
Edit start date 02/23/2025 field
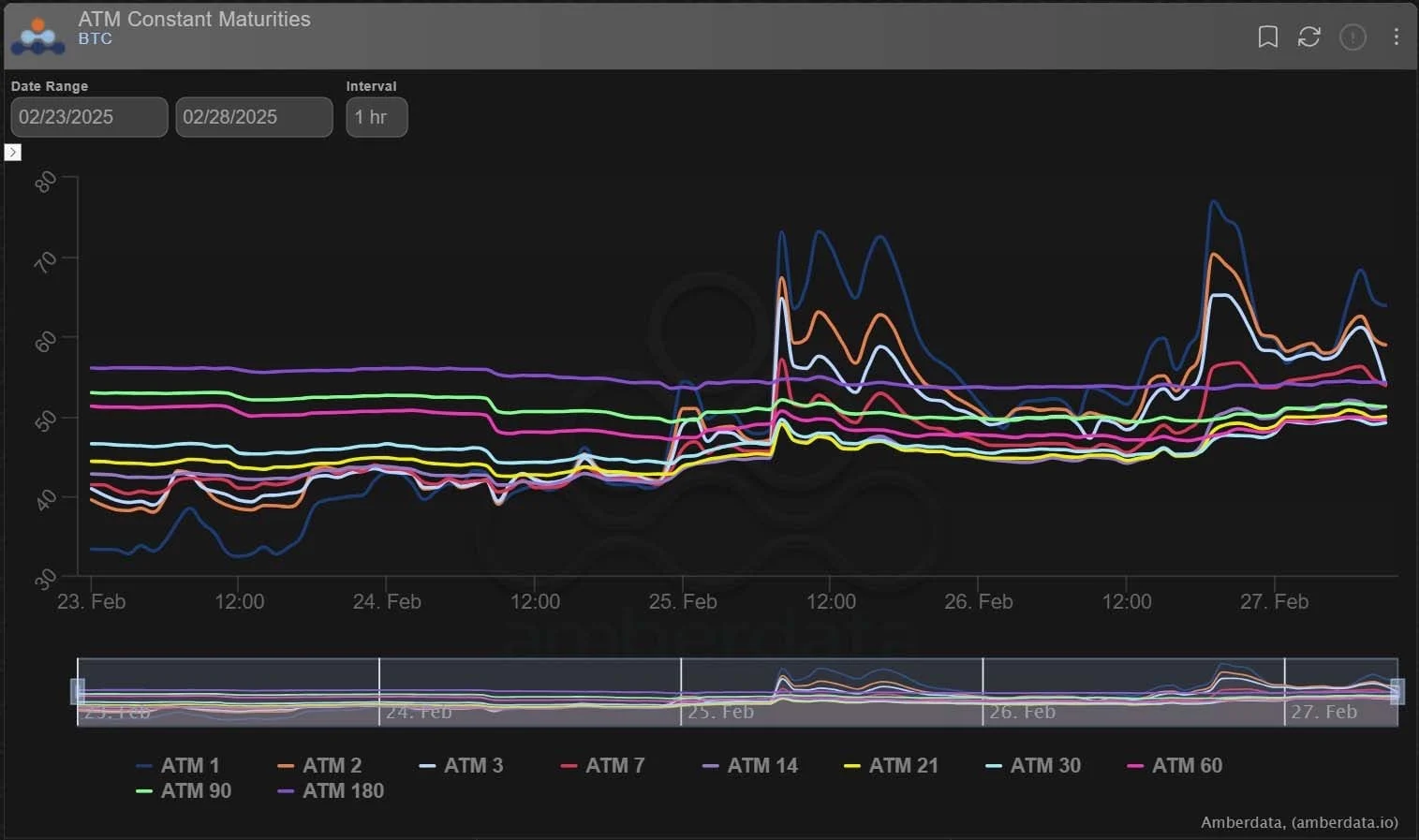[x=89, y=117]
